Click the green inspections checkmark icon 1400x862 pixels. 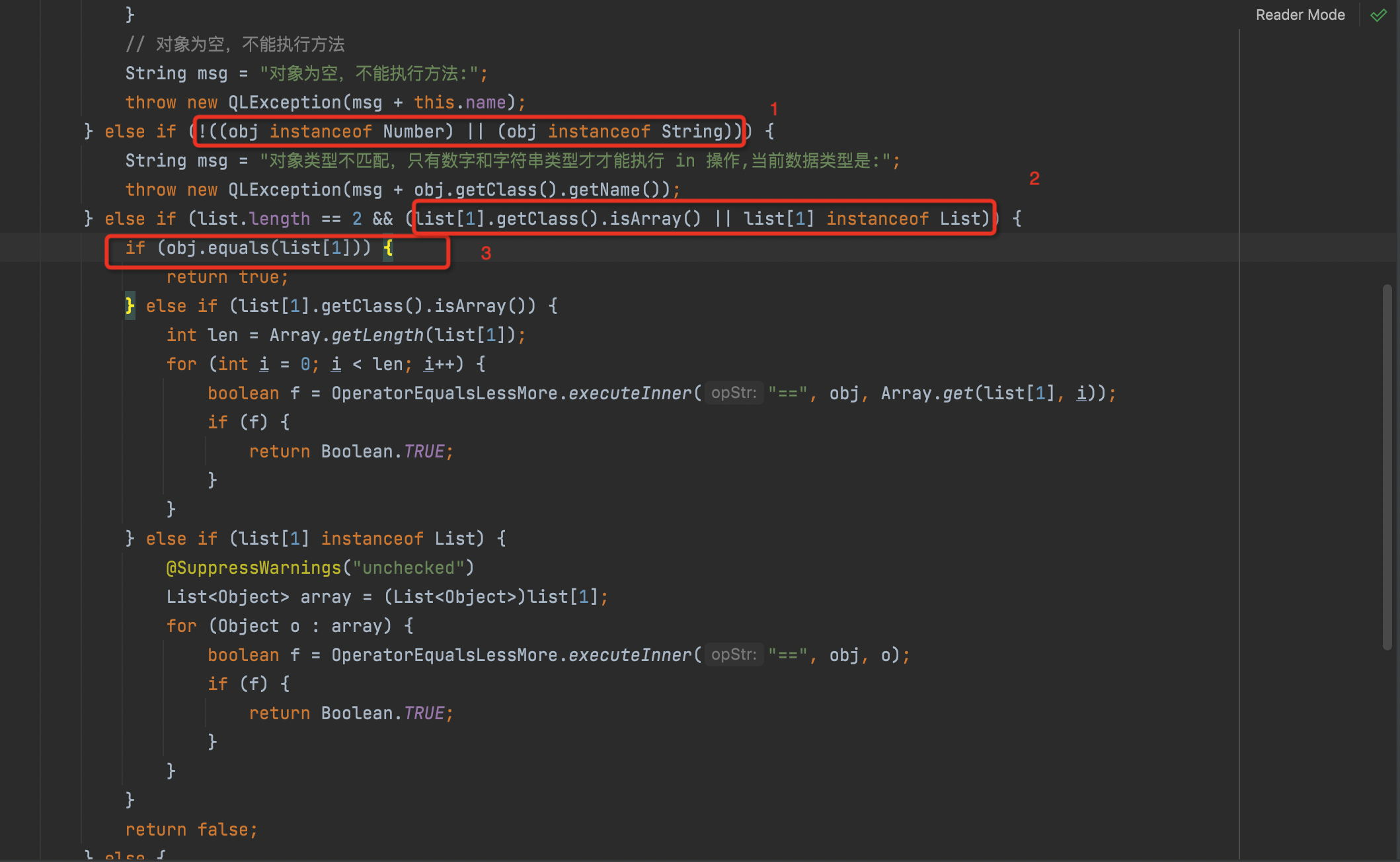(x=1378, y=15)
